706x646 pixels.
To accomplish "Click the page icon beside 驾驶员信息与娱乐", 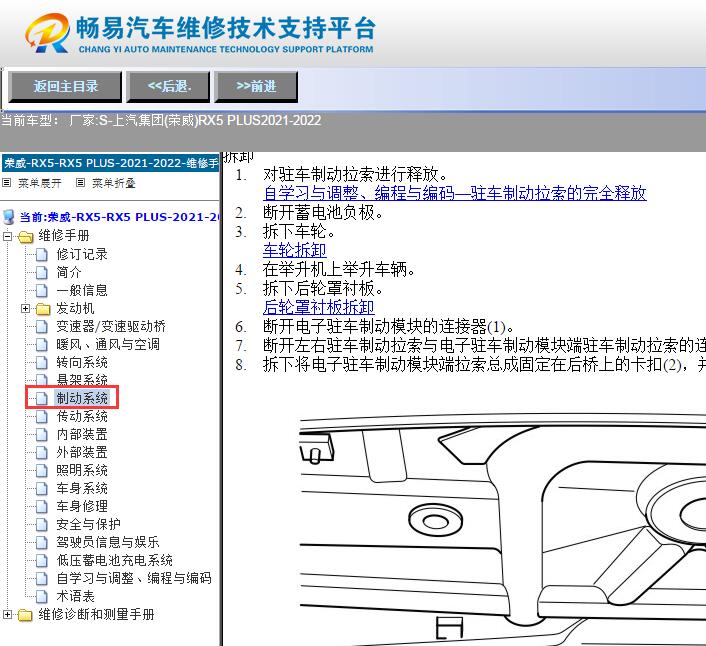I will point(42,543).
